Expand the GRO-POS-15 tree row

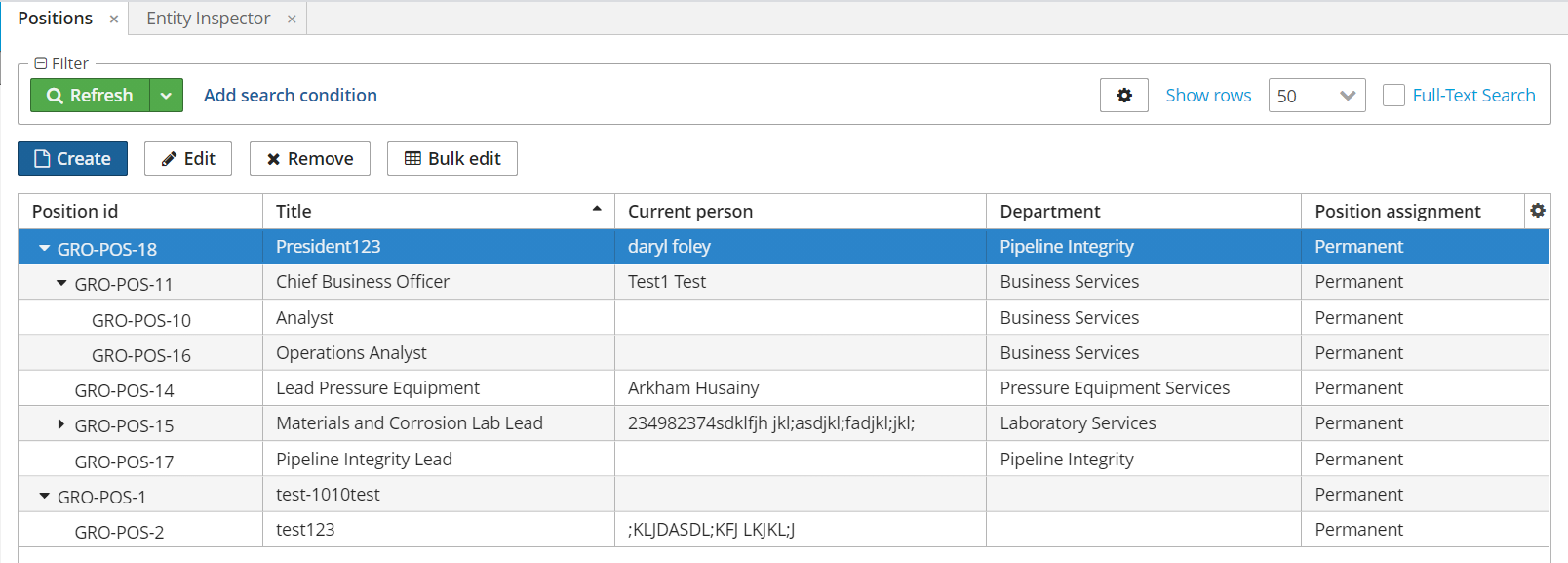coord(60,424)
